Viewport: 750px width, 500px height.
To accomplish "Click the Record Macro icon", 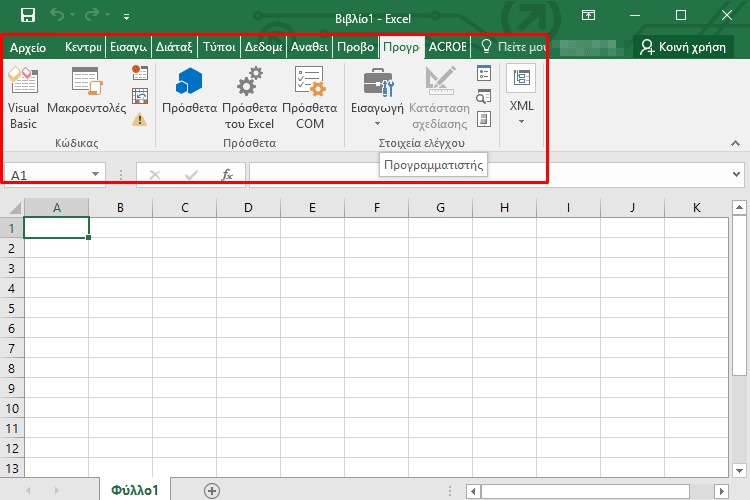I will 140,73.
